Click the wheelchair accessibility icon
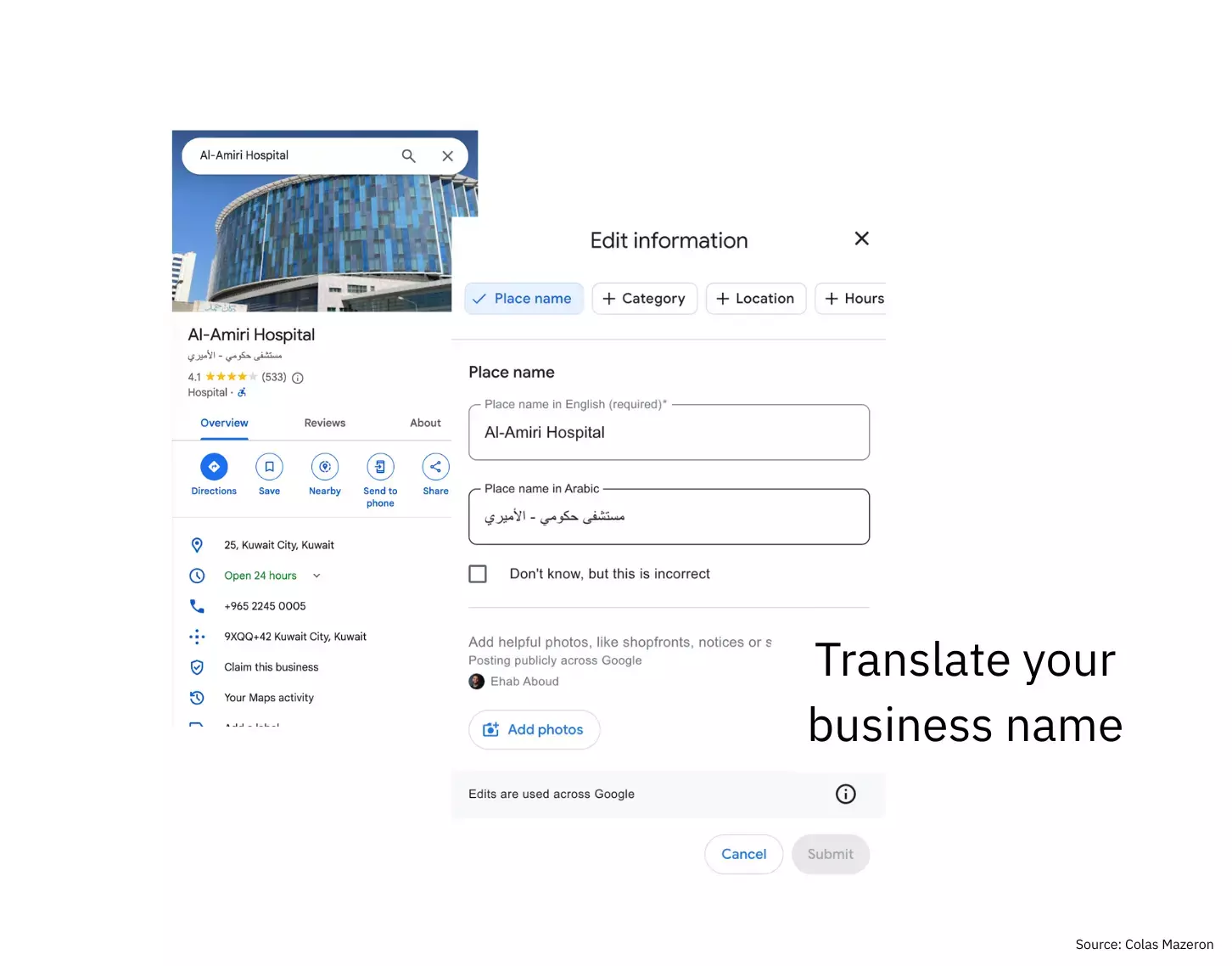The image size is (1232, 966). [x=242, y=392]
